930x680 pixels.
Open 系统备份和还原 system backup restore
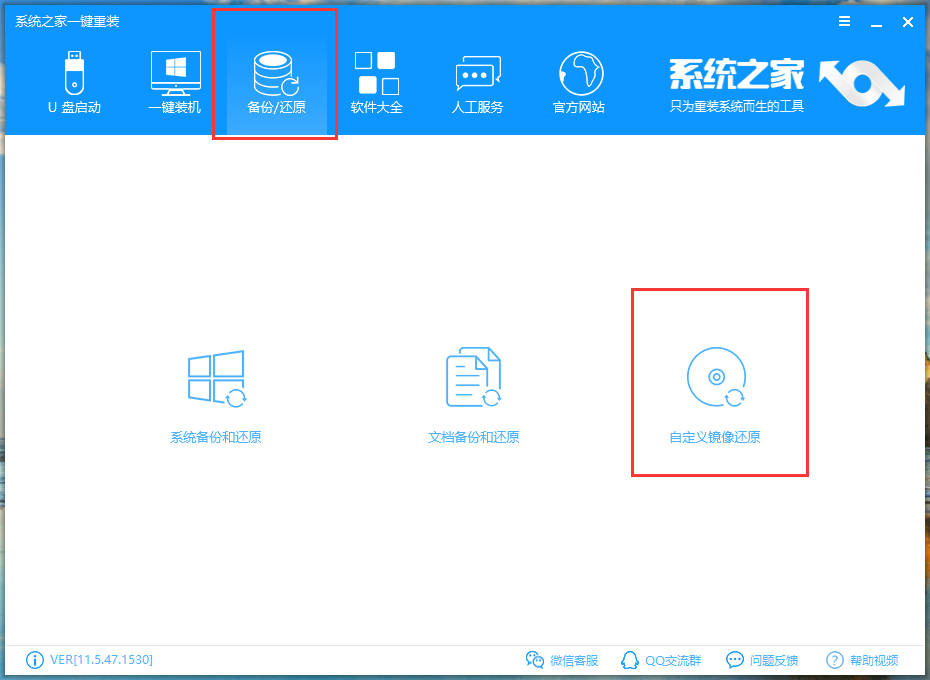[216, 390]
